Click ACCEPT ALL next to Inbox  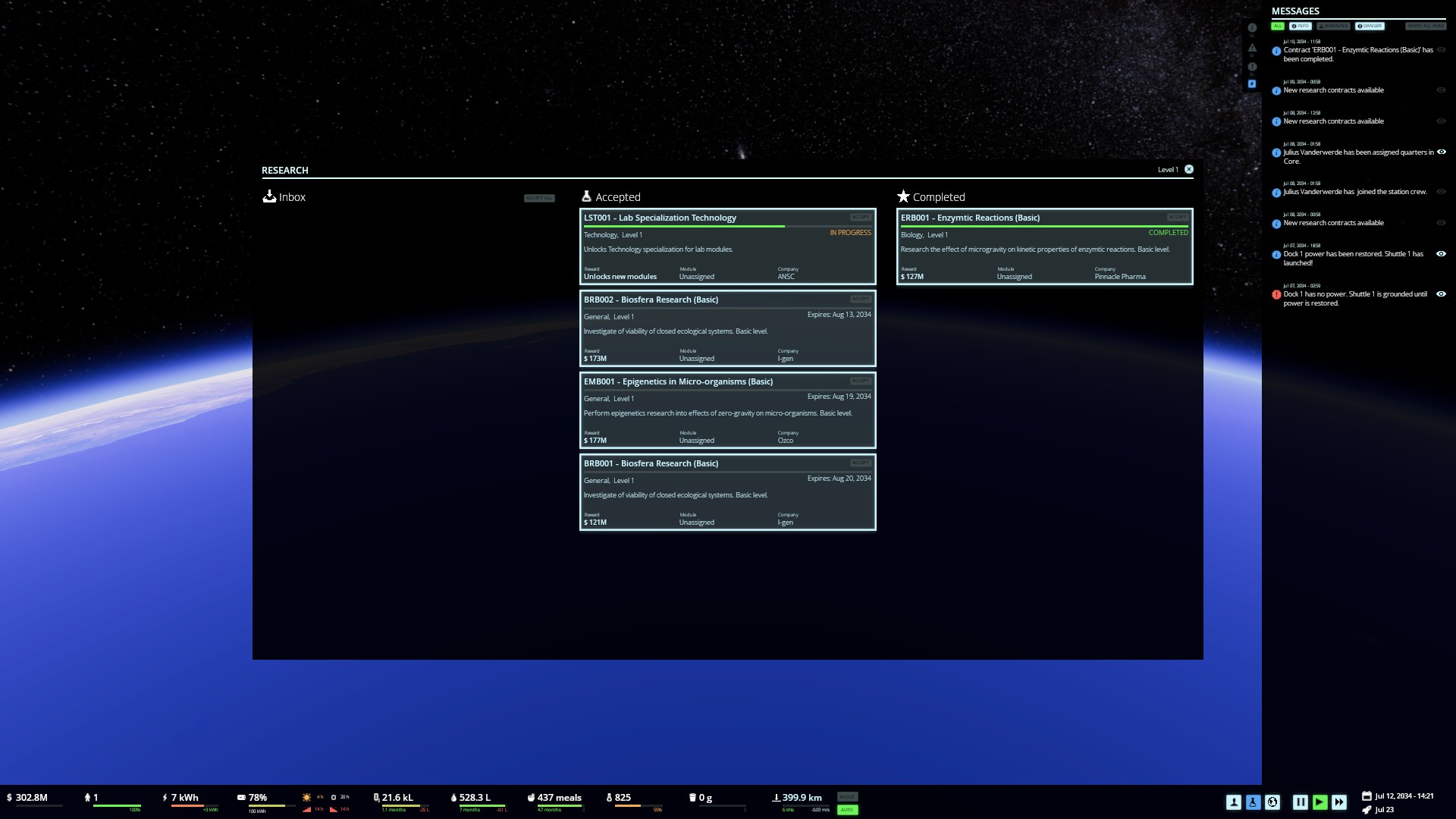538,197
